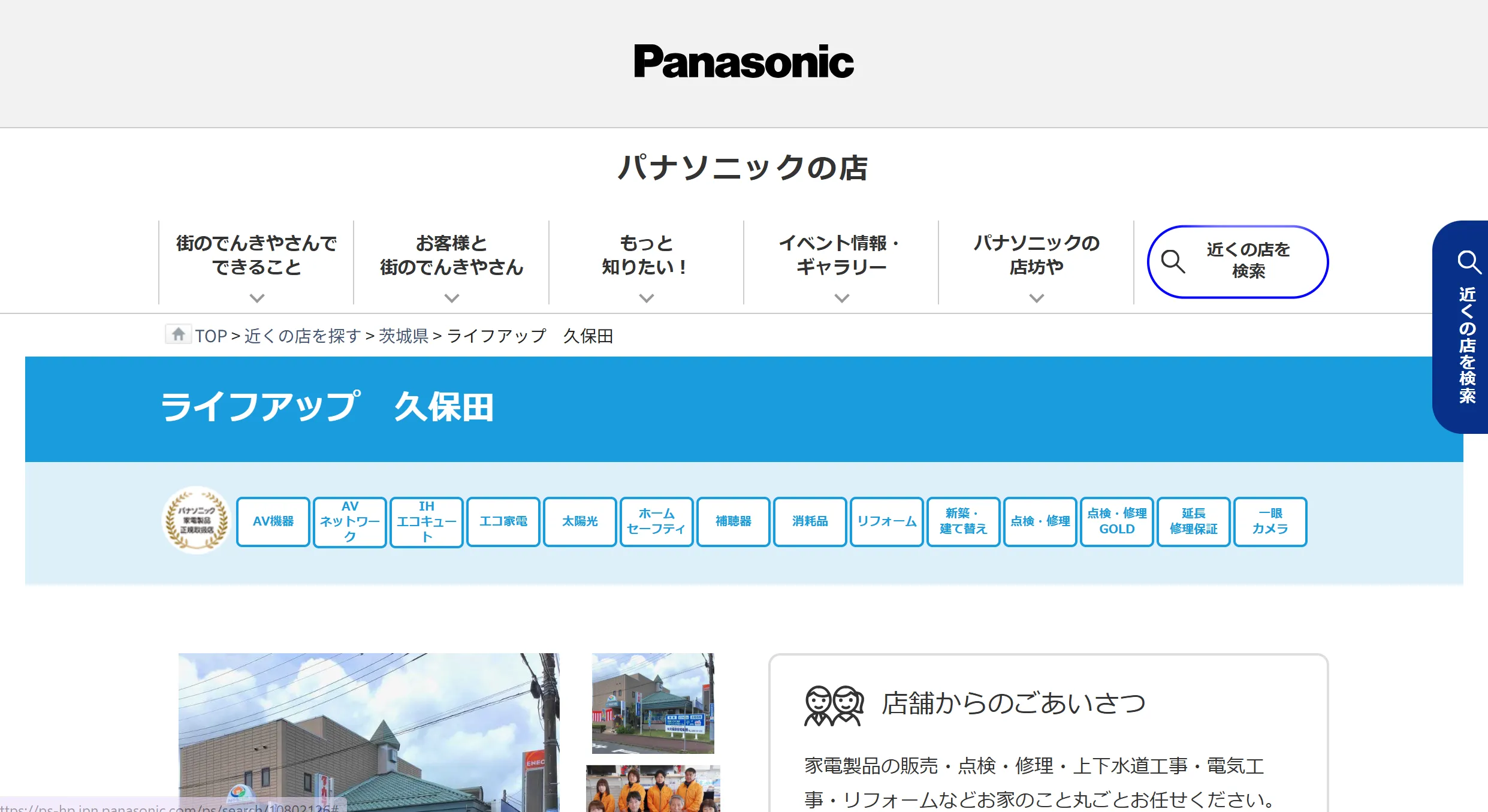
Task: Expand chevron under お客様と街のでんきやさん
Action: (451, 298)
